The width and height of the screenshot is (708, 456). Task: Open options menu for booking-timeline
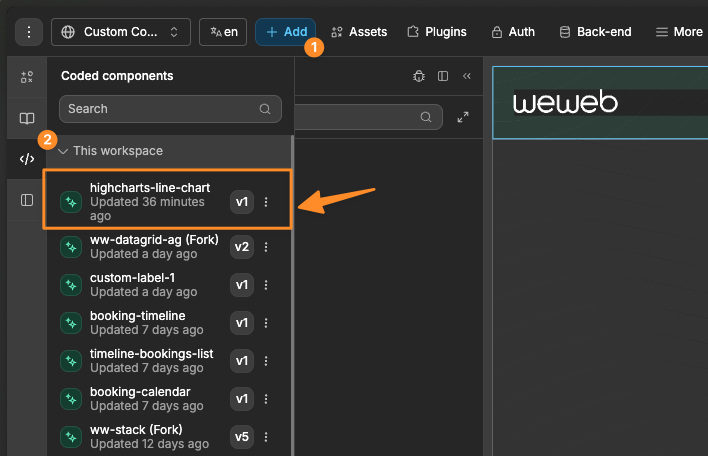pyautogui.click(x=266, y=323)
